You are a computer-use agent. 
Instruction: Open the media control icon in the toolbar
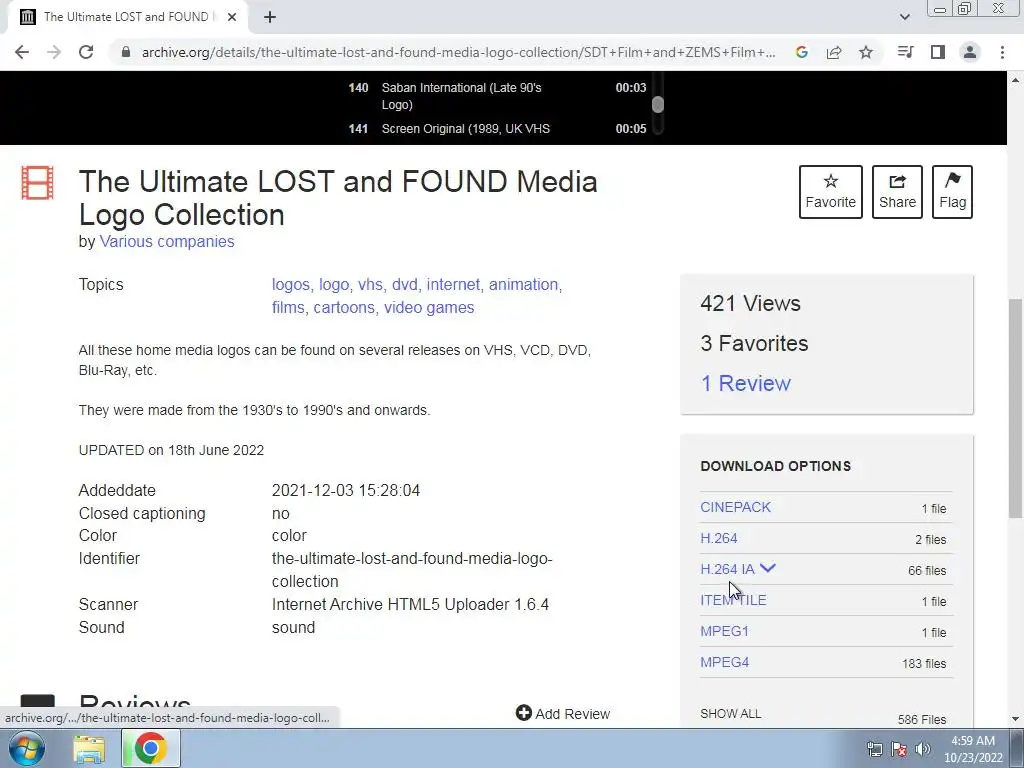(x=905, y=52)
